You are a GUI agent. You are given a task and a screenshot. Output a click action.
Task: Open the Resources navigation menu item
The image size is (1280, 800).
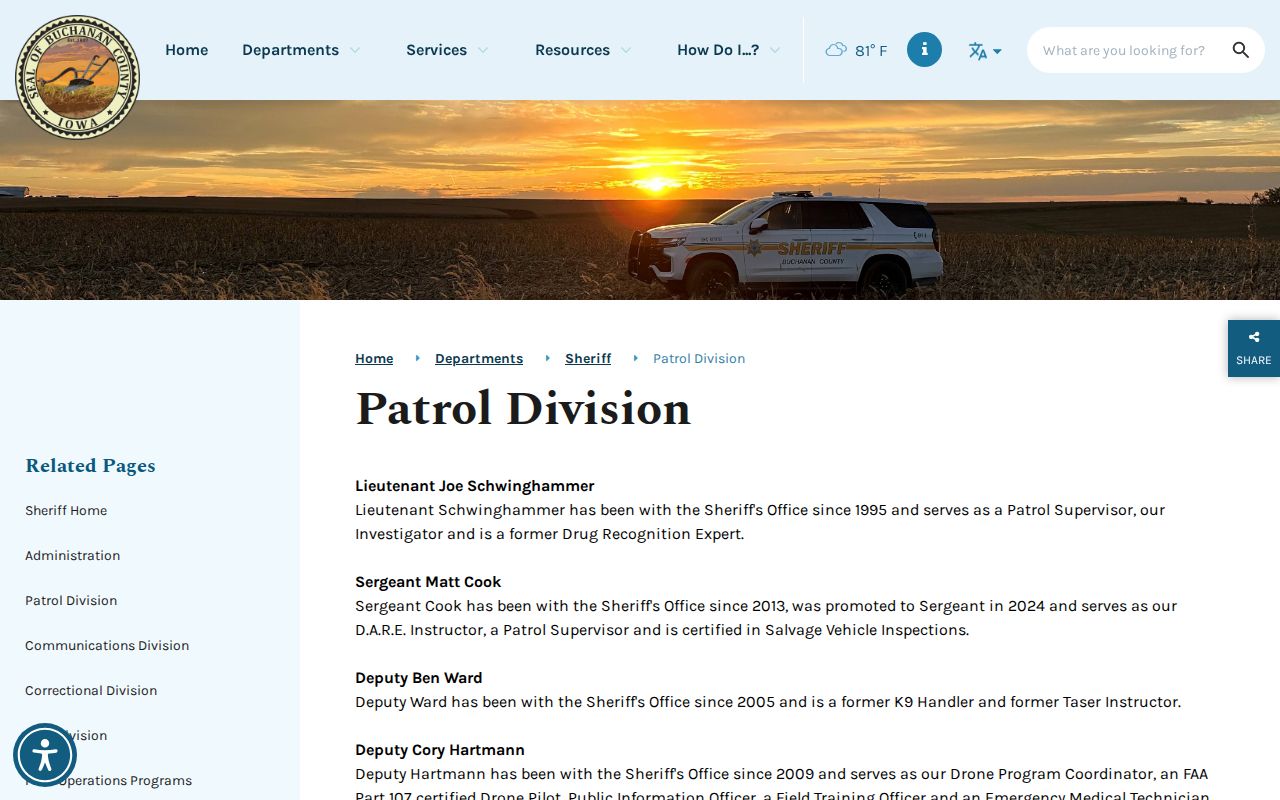pyautogui.click(x=572, y=50)
